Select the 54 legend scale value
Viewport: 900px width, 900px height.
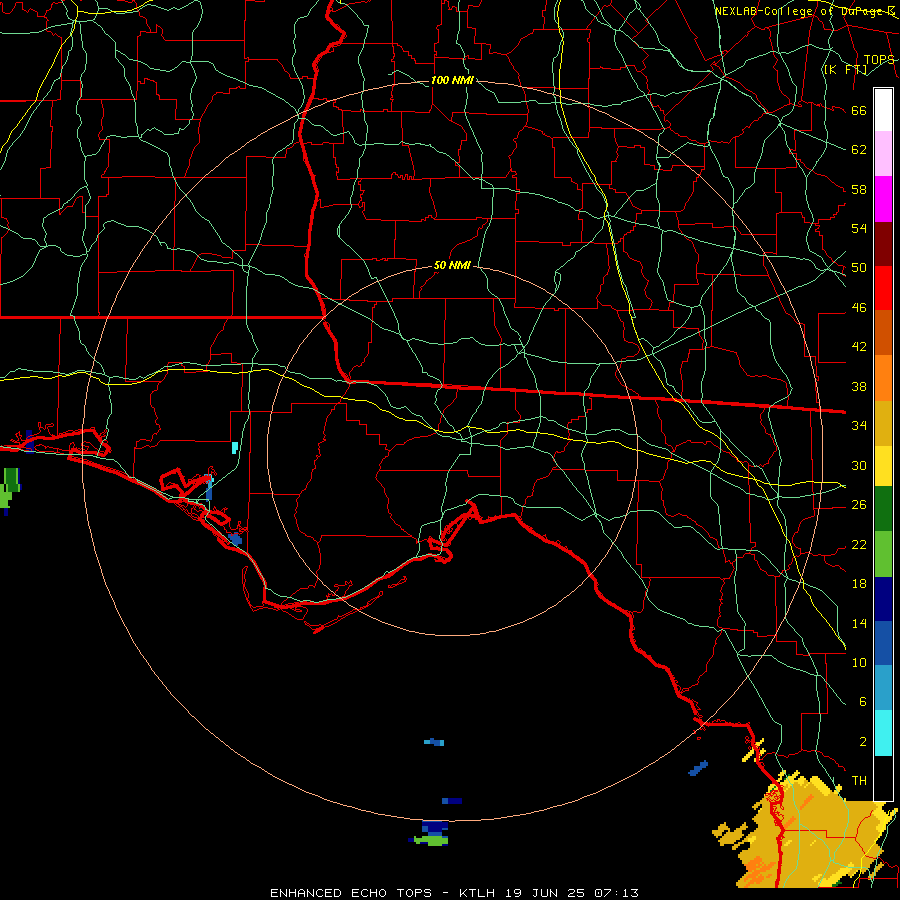pyautogui.click(x=859, y=228)
